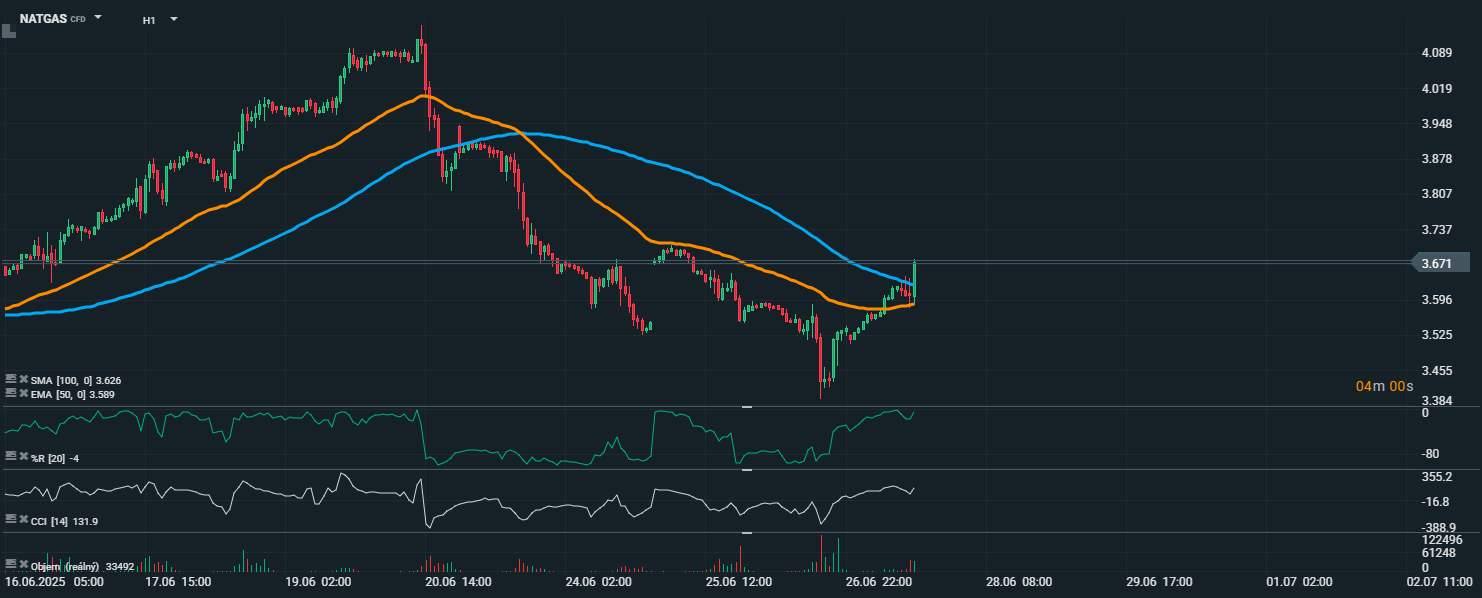
Task: Click the volume scale value 122496
Action: (1441, 540)
